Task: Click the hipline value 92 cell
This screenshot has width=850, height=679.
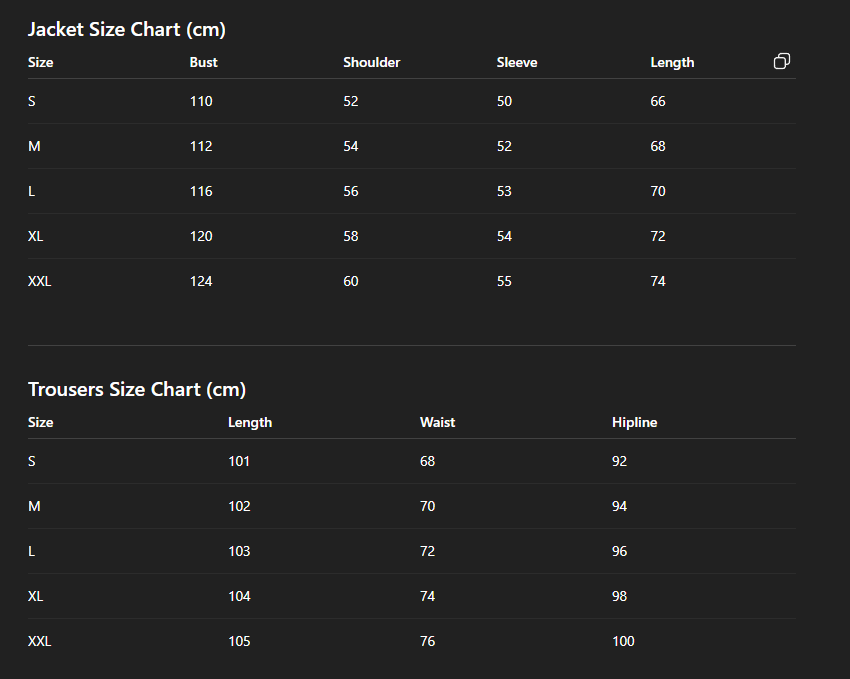Action: point(619,461)
